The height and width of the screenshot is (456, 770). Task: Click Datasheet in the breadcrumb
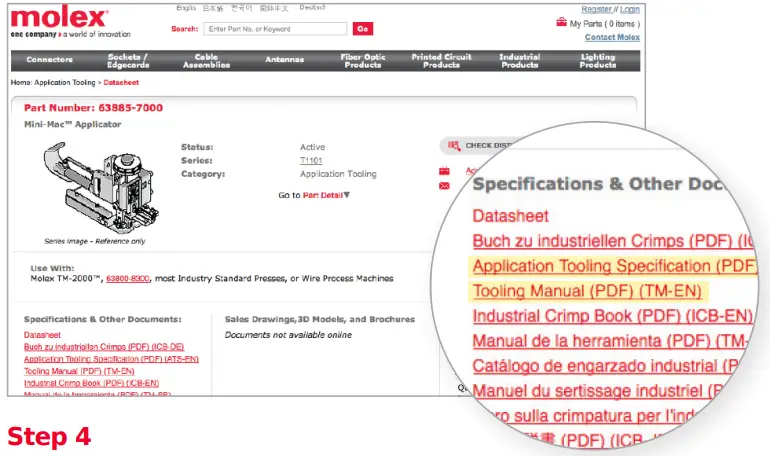pos(121,82)
